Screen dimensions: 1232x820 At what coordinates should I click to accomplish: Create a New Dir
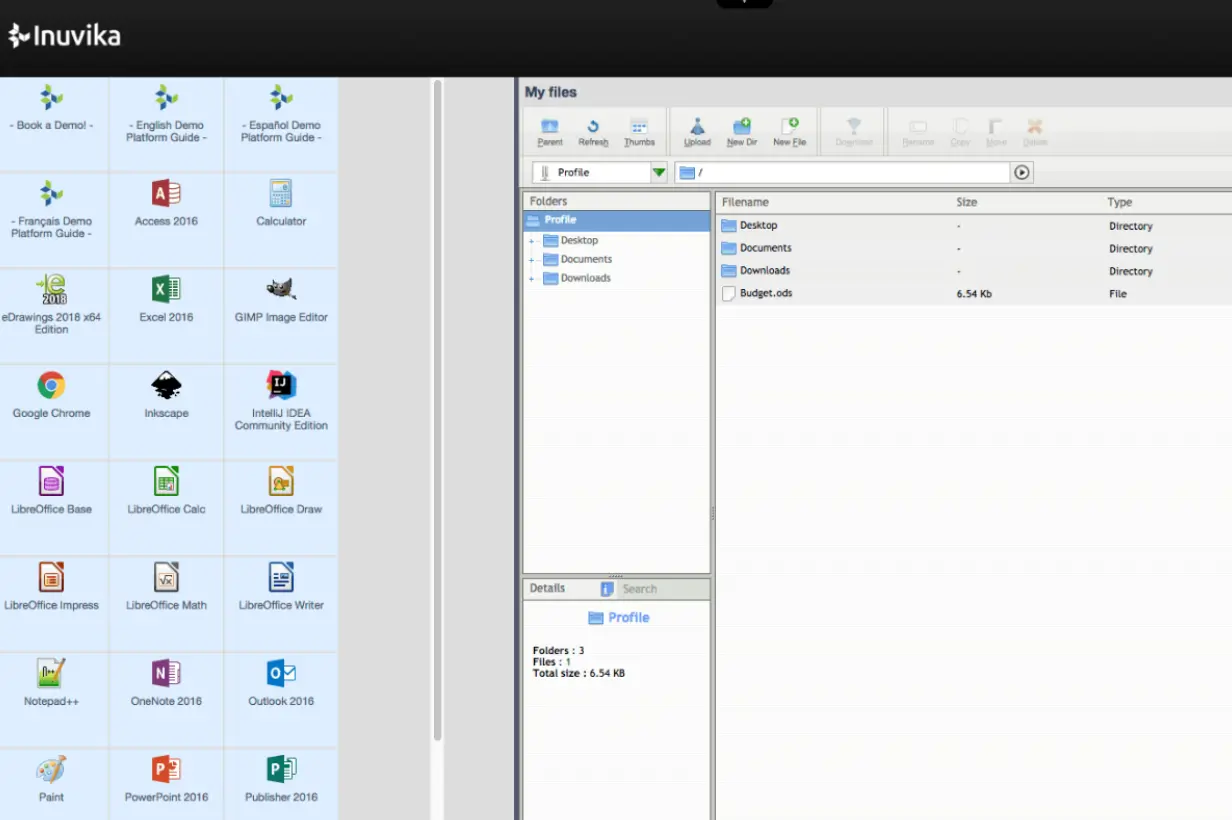click(742, 132)
